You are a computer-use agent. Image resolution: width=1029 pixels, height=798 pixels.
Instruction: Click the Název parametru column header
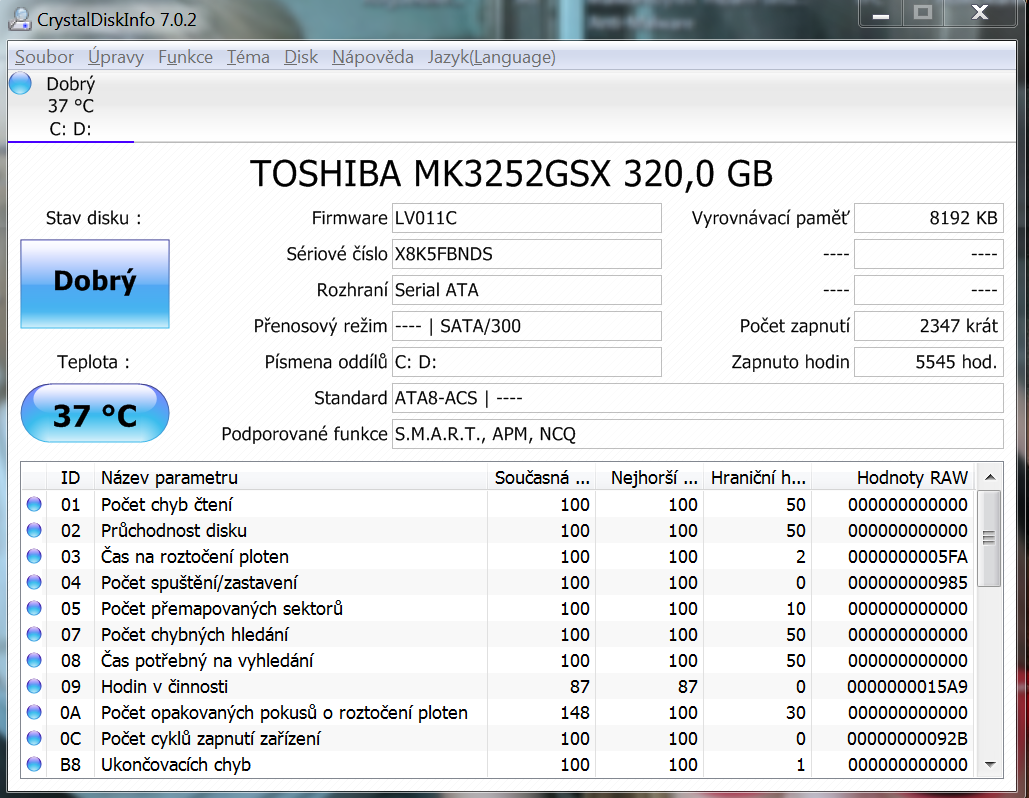[x=291, y=478]
